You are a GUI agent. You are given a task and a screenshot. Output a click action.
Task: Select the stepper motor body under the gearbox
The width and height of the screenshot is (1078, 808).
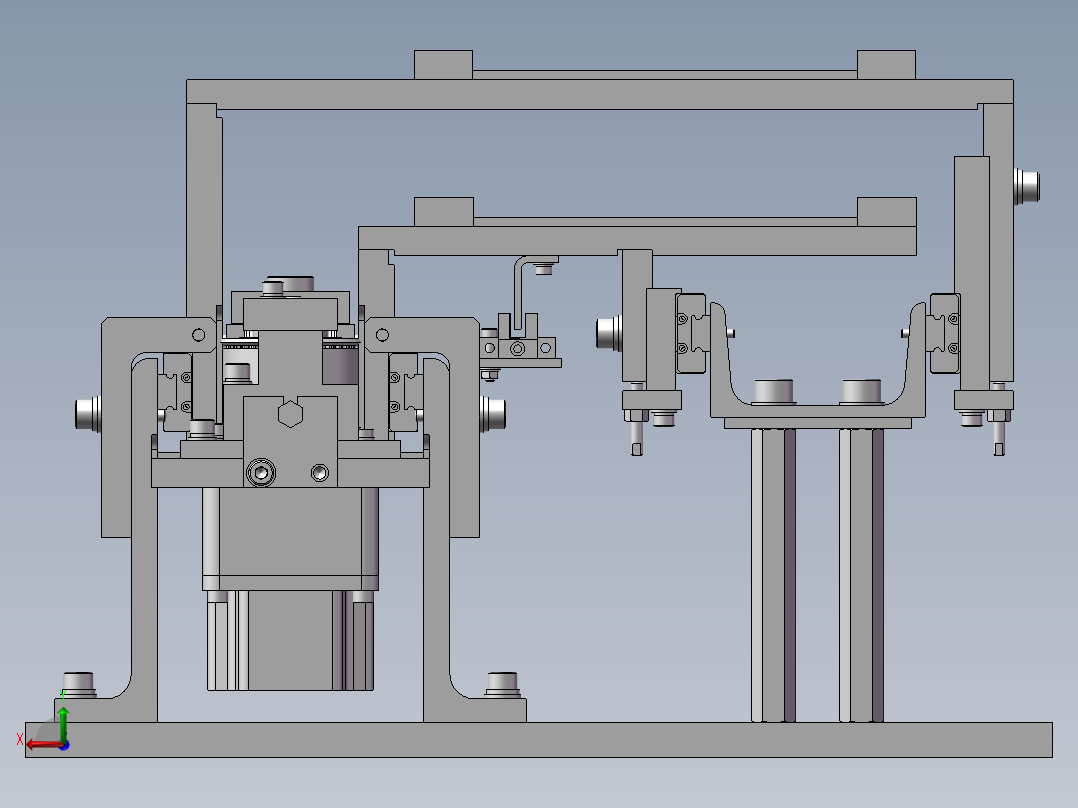pos(290,640)
